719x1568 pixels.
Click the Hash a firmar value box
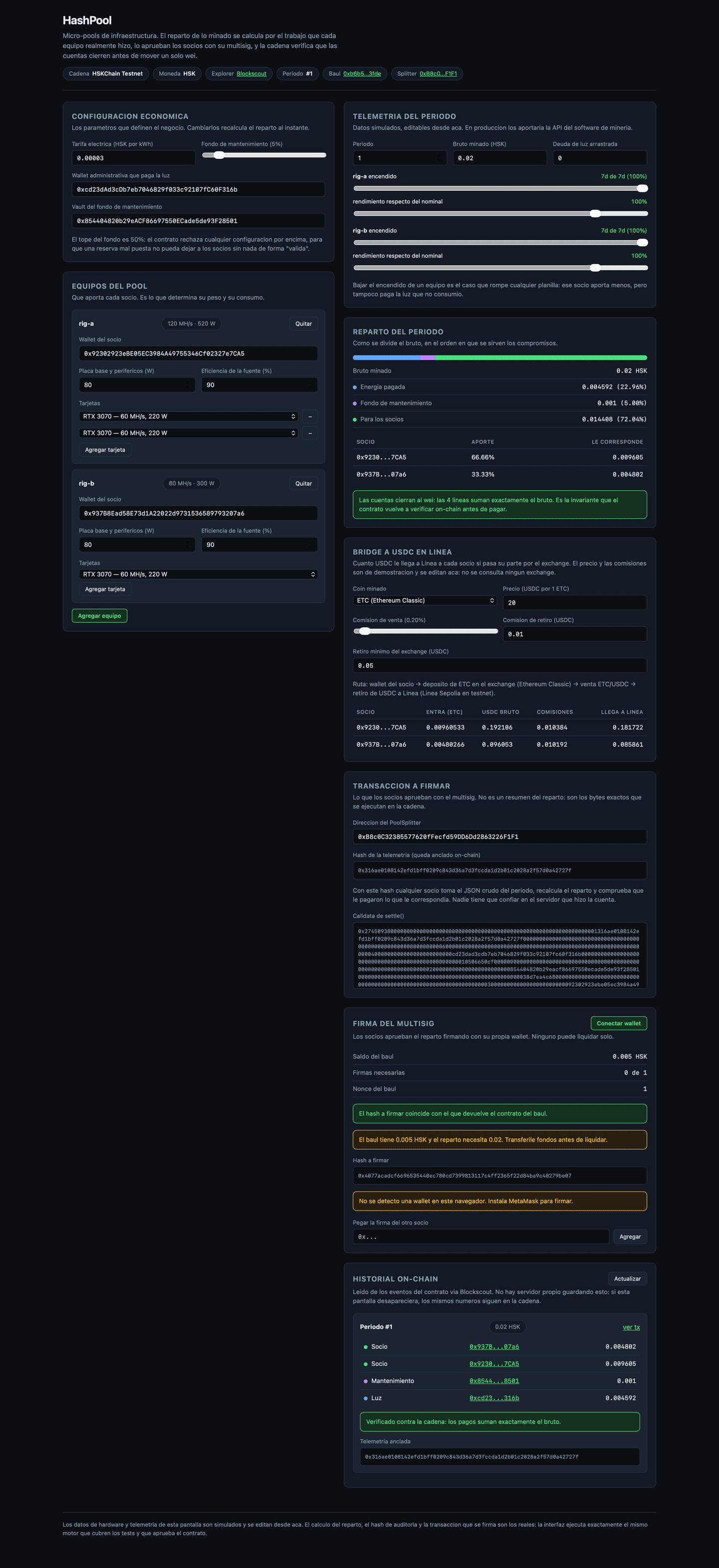pos(500,1176)
